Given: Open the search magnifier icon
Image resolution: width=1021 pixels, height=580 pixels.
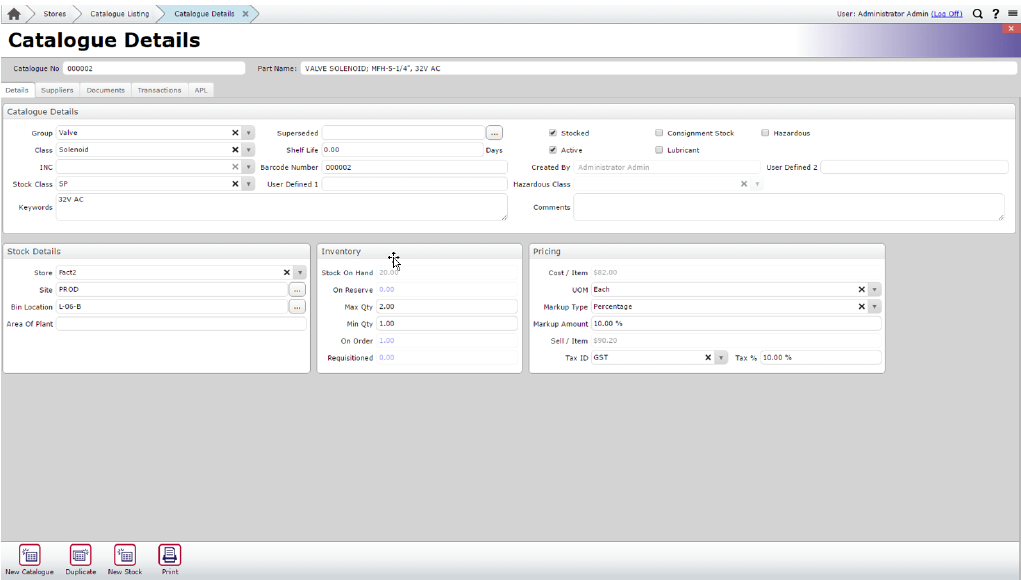Looking at the screenshot, I should 978,14.
